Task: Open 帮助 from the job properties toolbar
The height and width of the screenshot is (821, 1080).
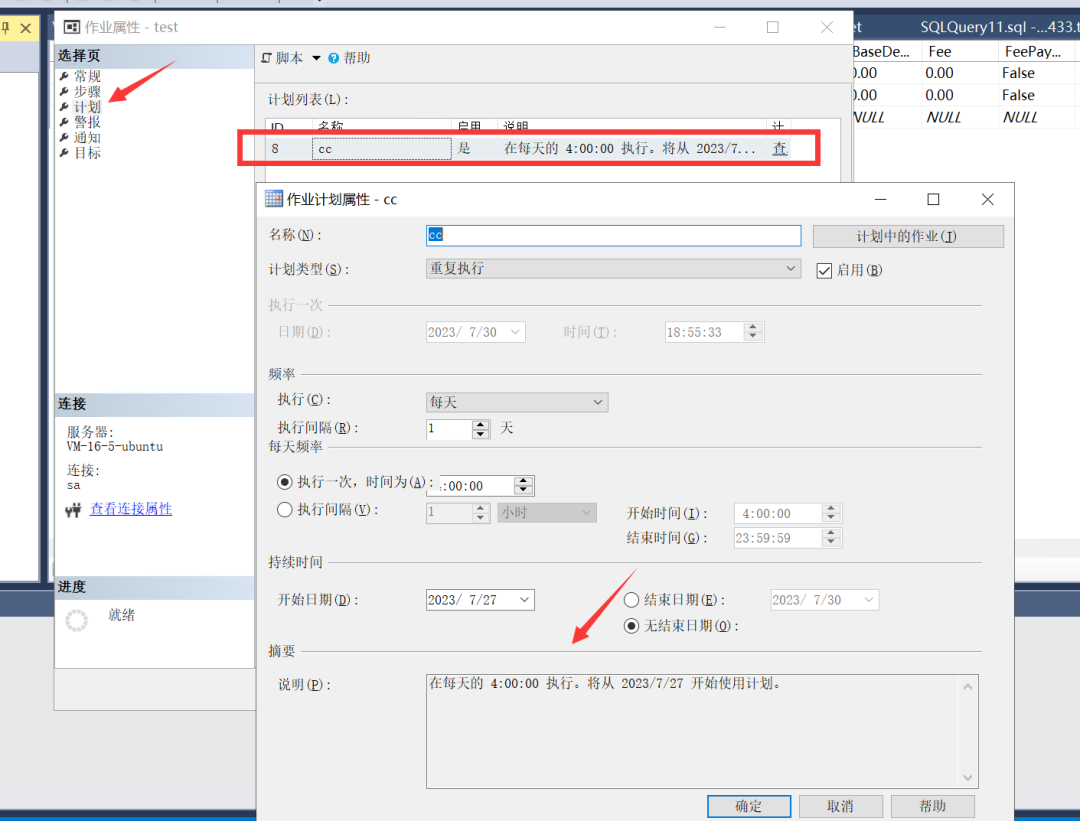Action: coord(357,58)
